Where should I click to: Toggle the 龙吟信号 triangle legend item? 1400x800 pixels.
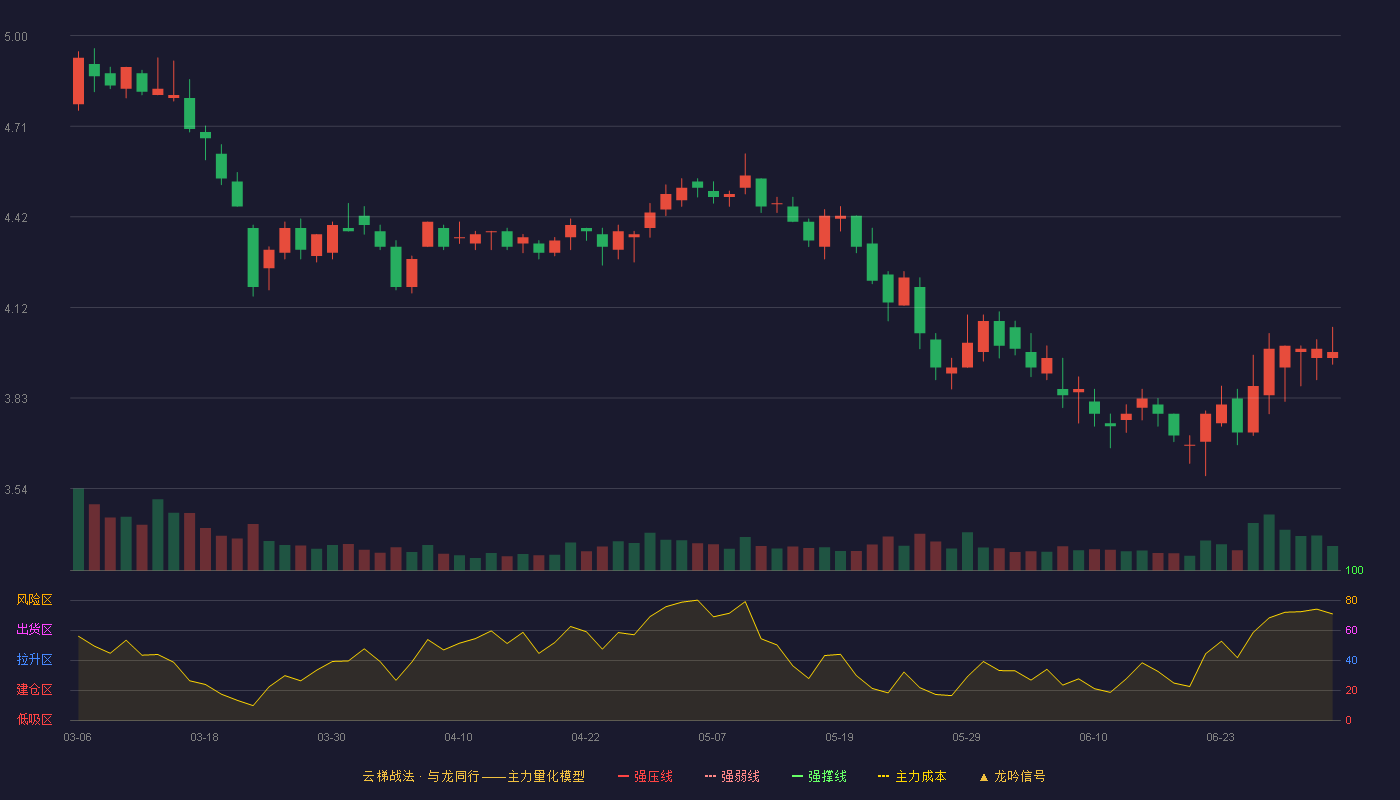pos(1011,776)
